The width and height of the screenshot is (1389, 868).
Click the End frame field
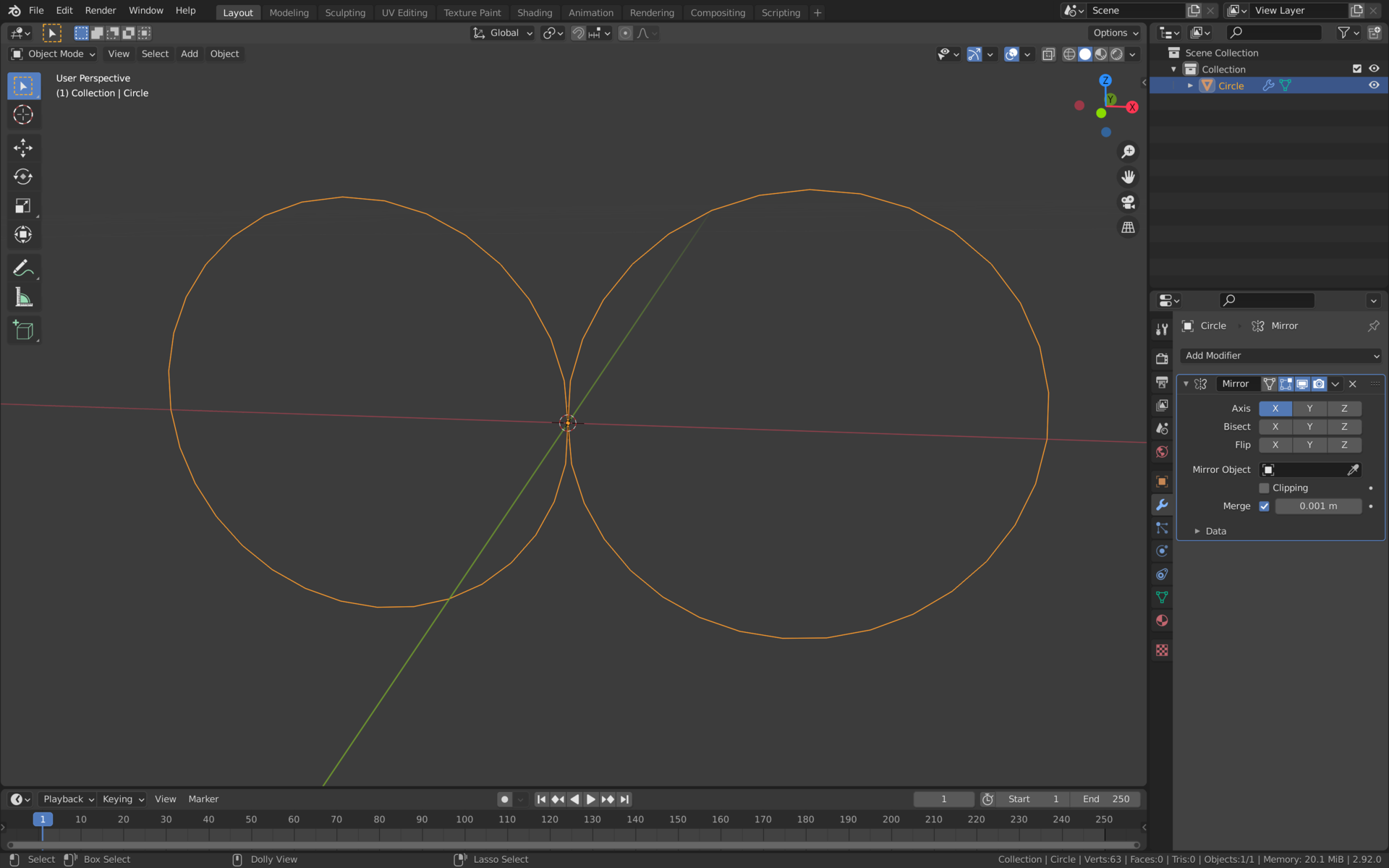(1106, 799)
